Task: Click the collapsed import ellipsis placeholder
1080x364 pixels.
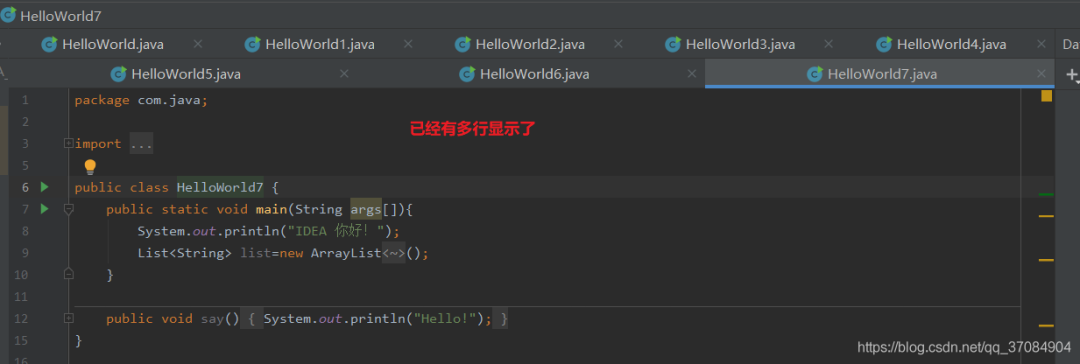Action: (141, 144)
